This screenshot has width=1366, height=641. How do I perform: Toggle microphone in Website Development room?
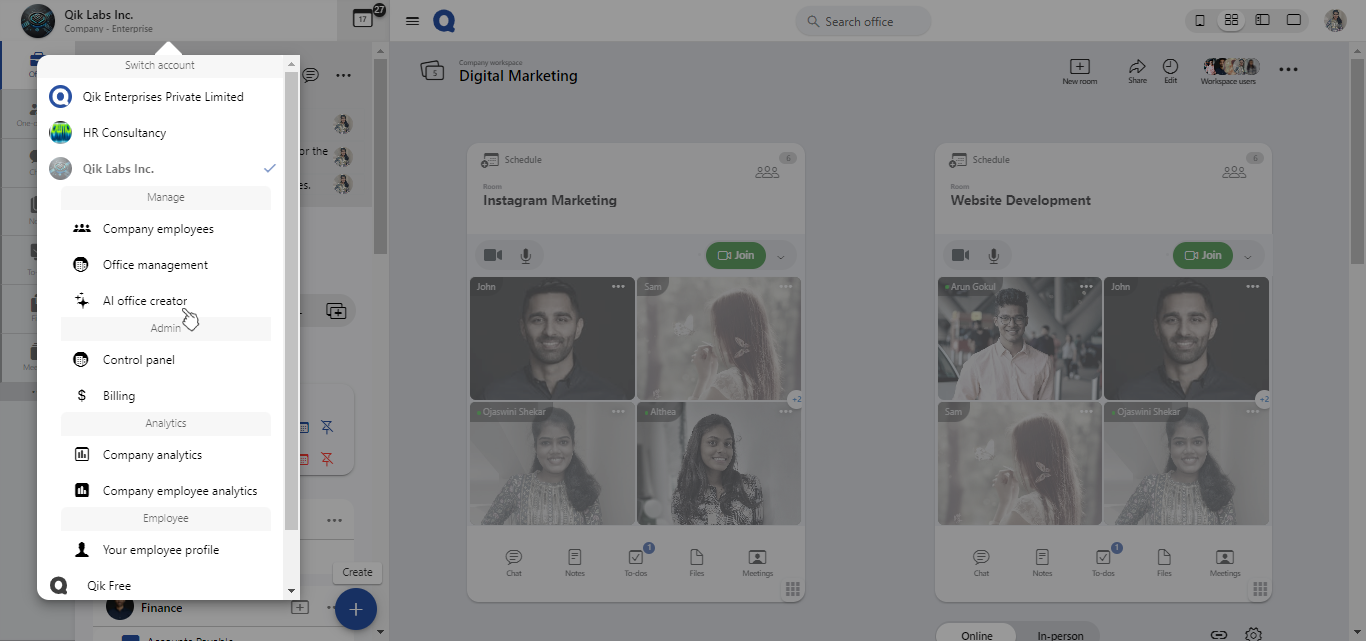click(x=993, y=255)
